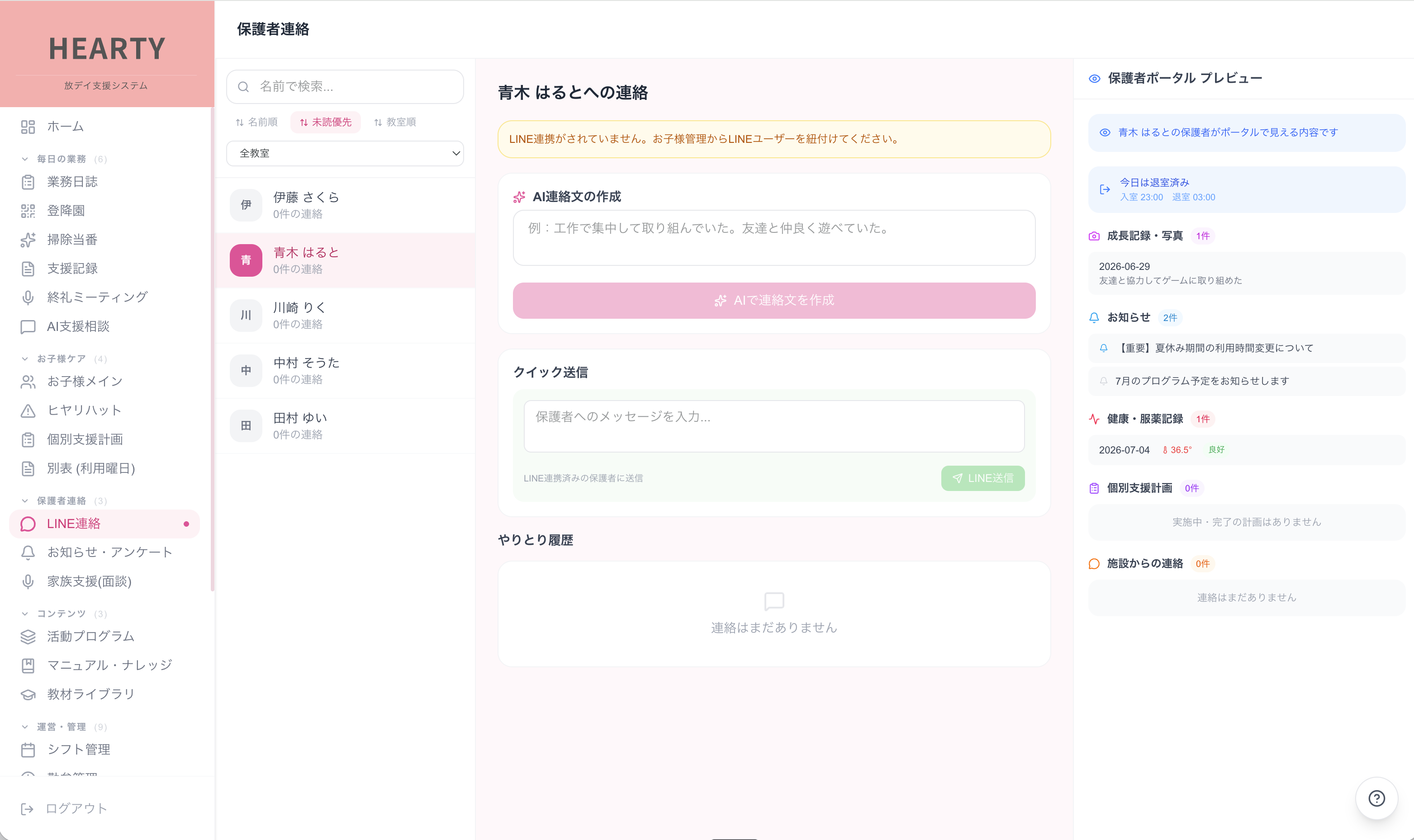
Task: Click the お知らせ・アンケート bell icon
Action: 28,552
